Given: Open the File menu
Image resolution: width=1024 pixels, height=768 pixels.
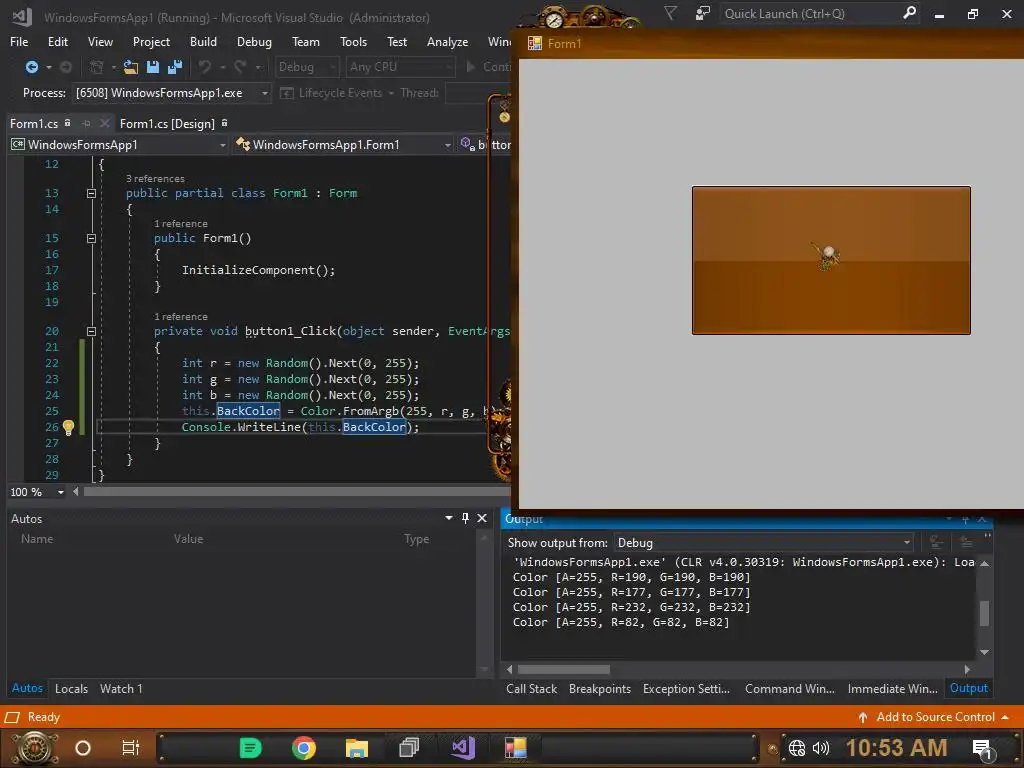Looking at the screenshot, I should pos(19,41).
